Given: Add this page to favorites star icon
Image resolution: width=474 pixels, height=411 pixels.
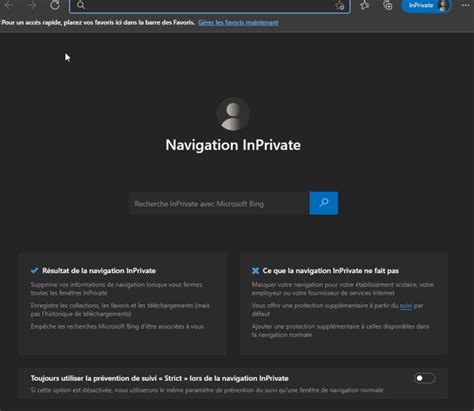Looking at the screenshot, I should (x=340, y=6).
